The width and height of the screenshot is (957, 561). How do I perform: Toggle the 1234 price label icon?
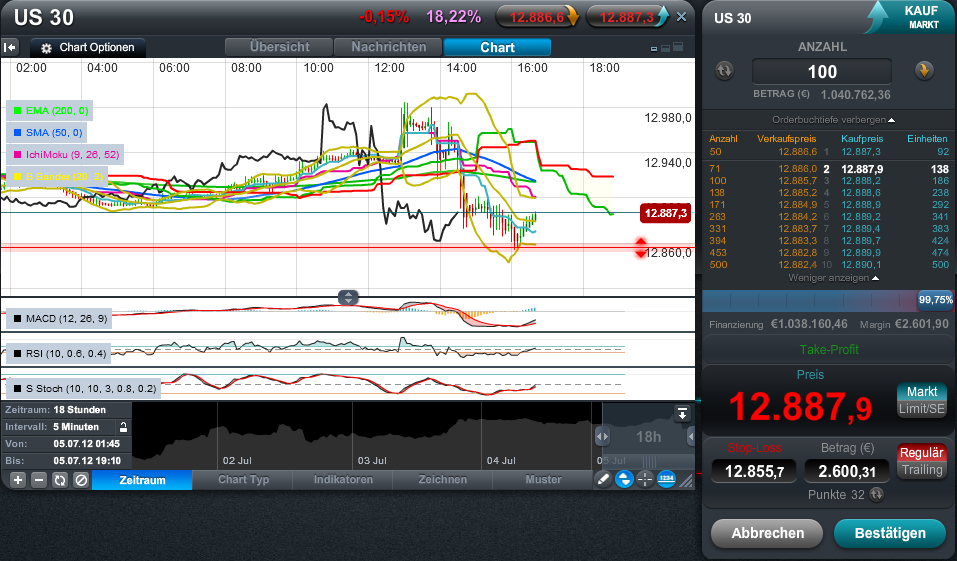[x=666, y=480]
